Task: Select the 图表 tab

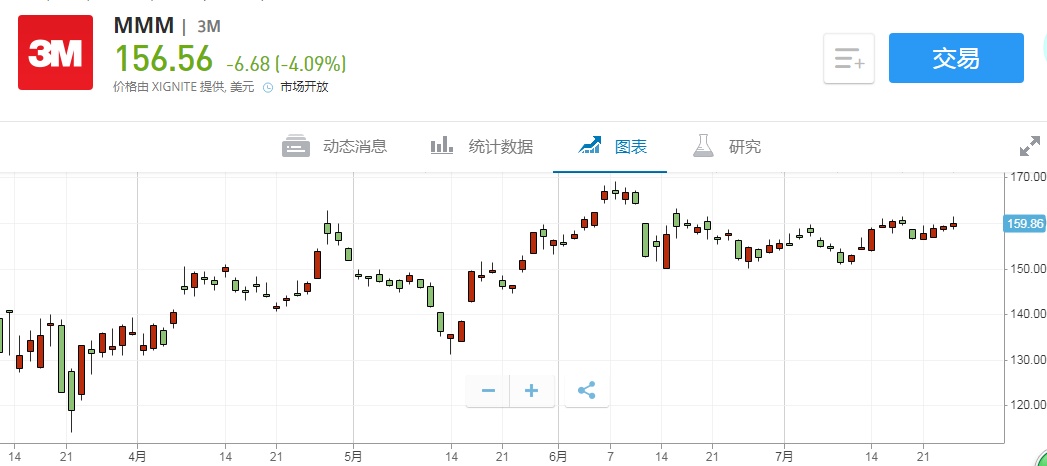Action: pos(631,147)
